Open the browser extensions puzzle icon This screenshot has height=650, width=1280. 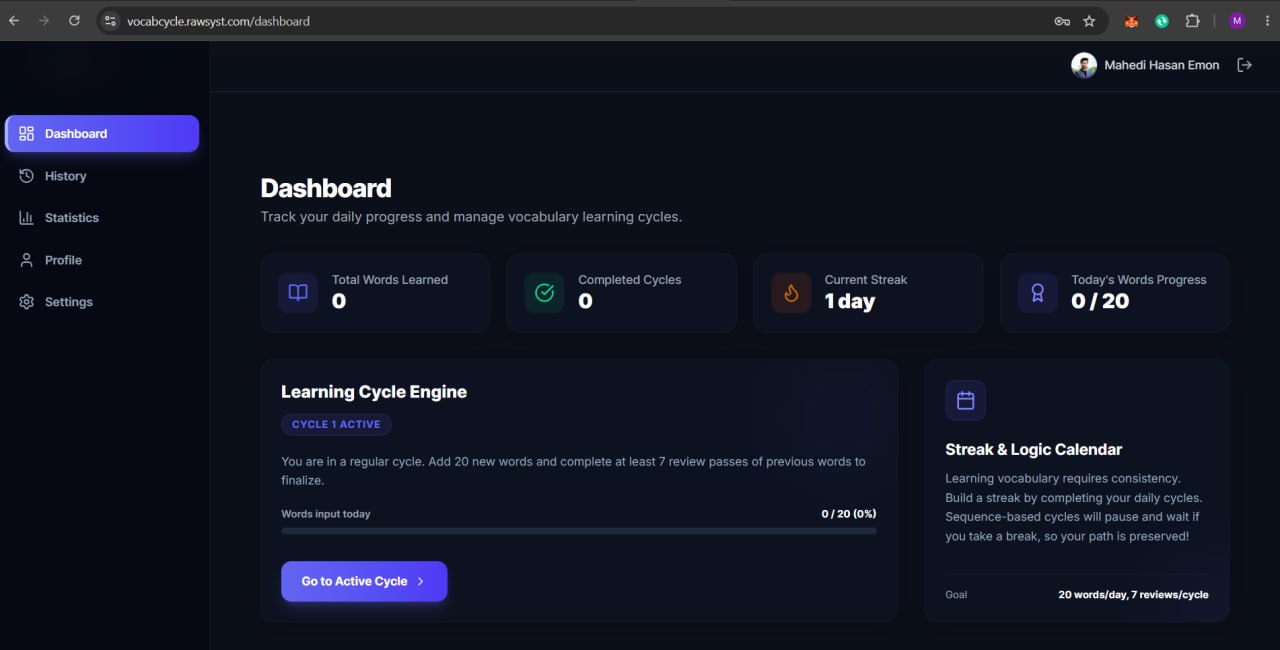click(x=1192, y=21)
